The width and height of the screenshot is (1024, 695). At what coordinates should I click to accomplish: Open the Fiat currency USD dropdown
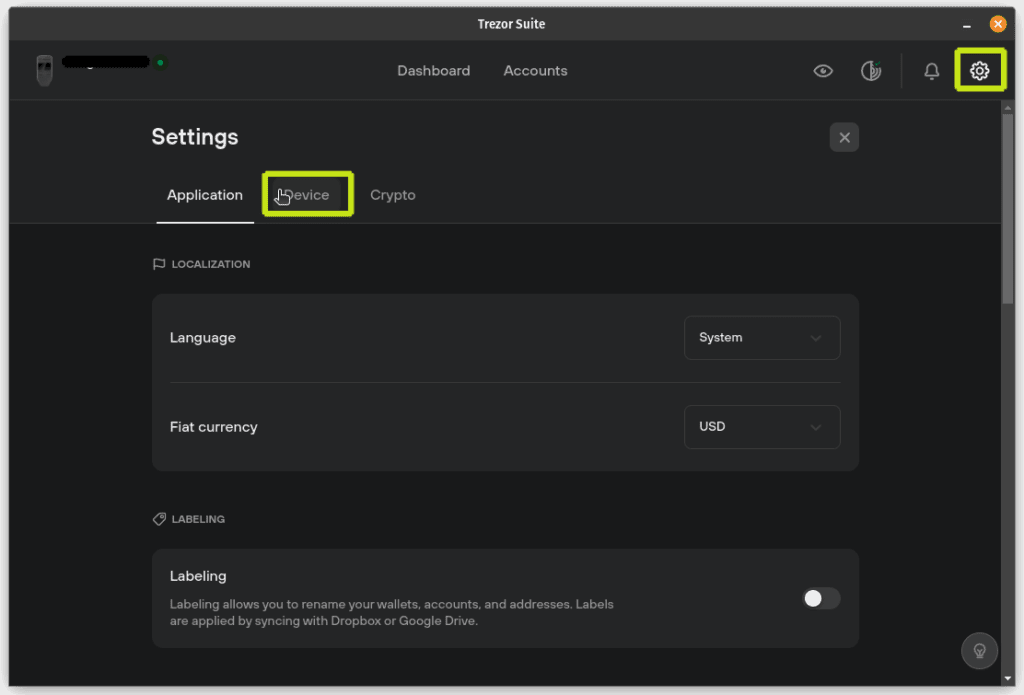761,427
